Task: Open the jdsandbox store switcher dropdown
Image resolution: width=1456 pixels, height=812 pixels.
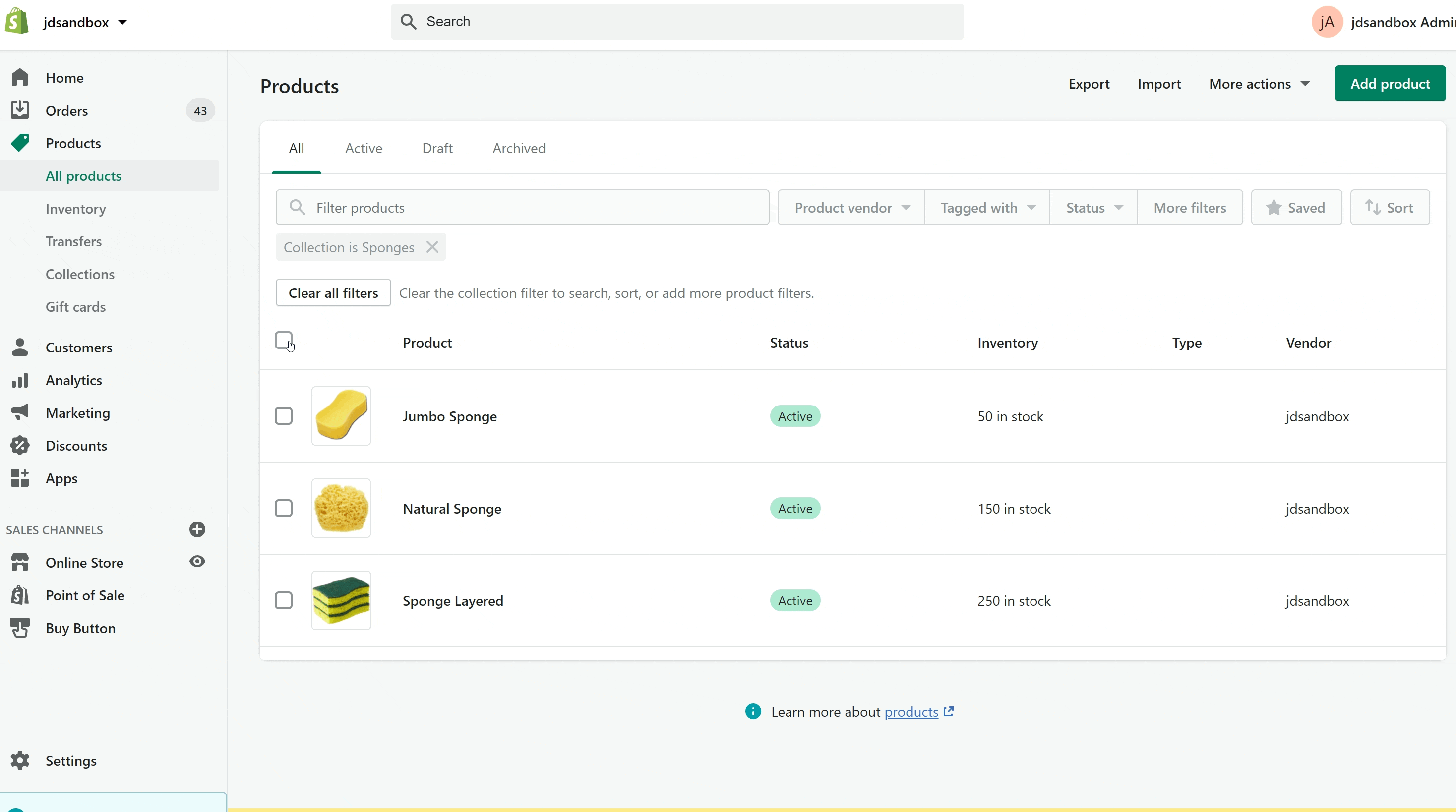Action: pyautogui.click(x=85, y=22)
